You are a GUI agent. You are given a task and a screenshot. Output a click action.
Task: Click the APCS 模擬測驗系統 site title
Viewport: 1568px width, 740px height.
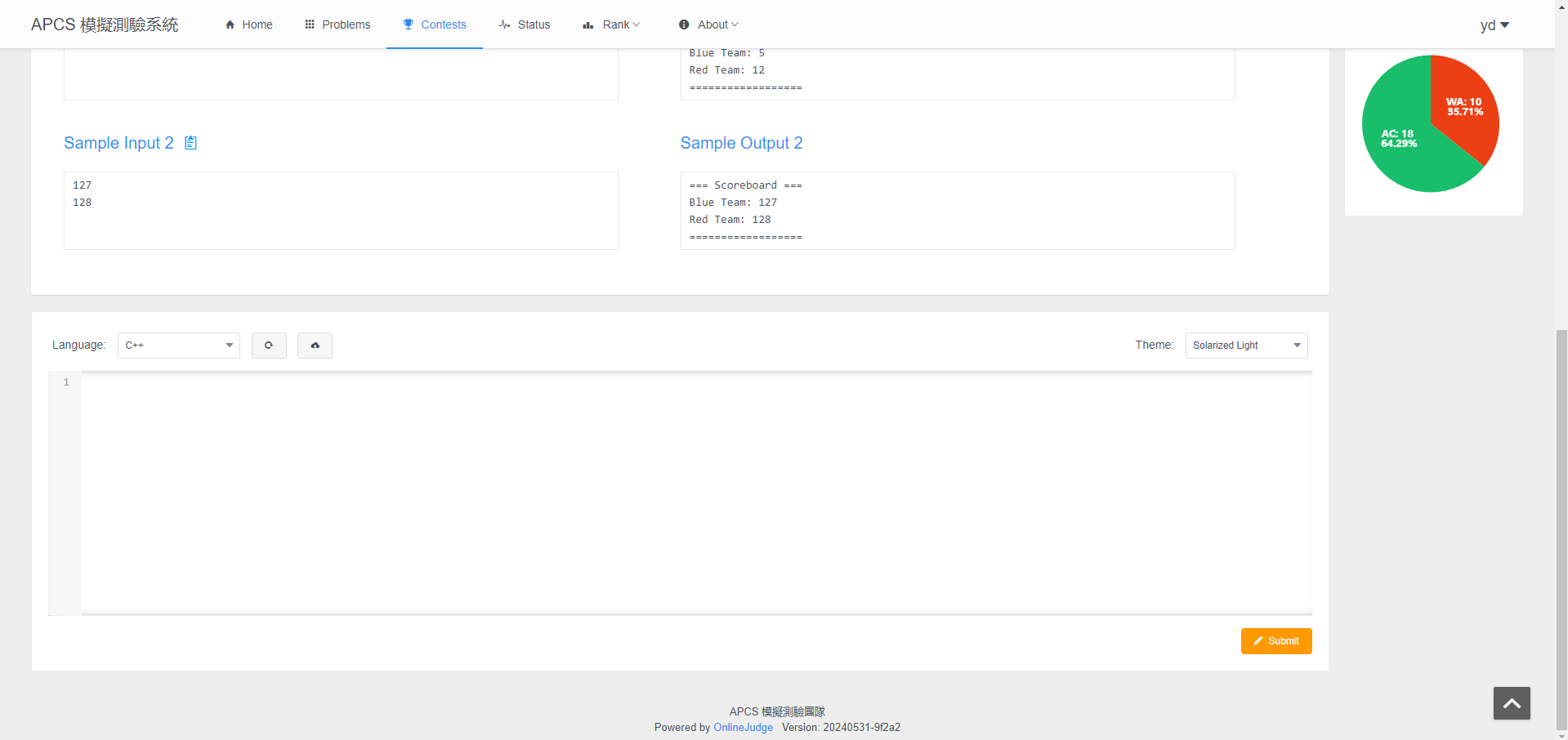(x=105, y=25)
